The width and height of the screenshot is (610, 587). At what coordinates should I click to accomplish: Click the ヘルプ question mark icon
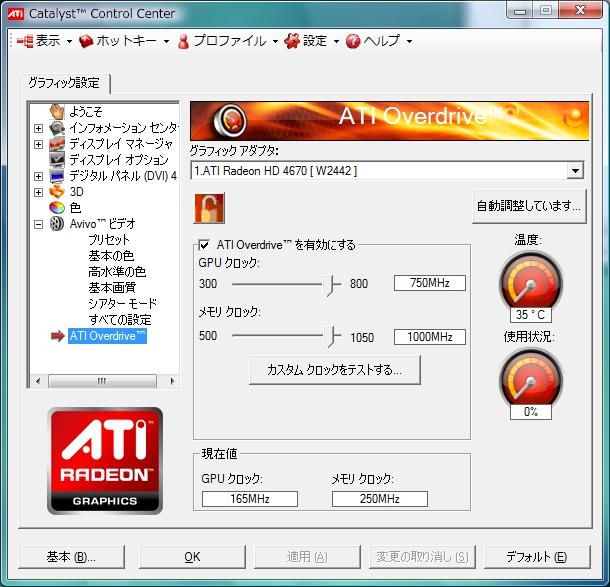[x=353, y=41]
